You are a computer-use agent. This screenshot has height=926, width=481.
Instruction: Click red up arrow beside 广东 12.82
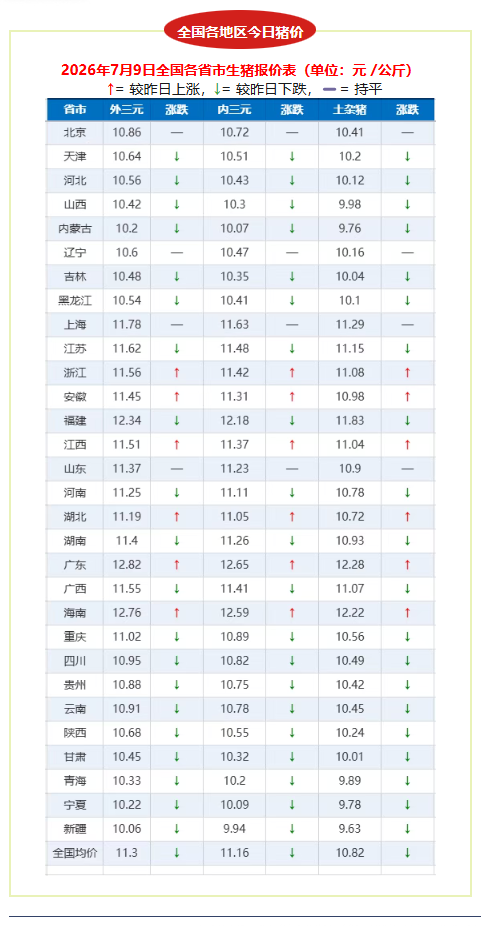pyautogui.click(x=177, y=565)
